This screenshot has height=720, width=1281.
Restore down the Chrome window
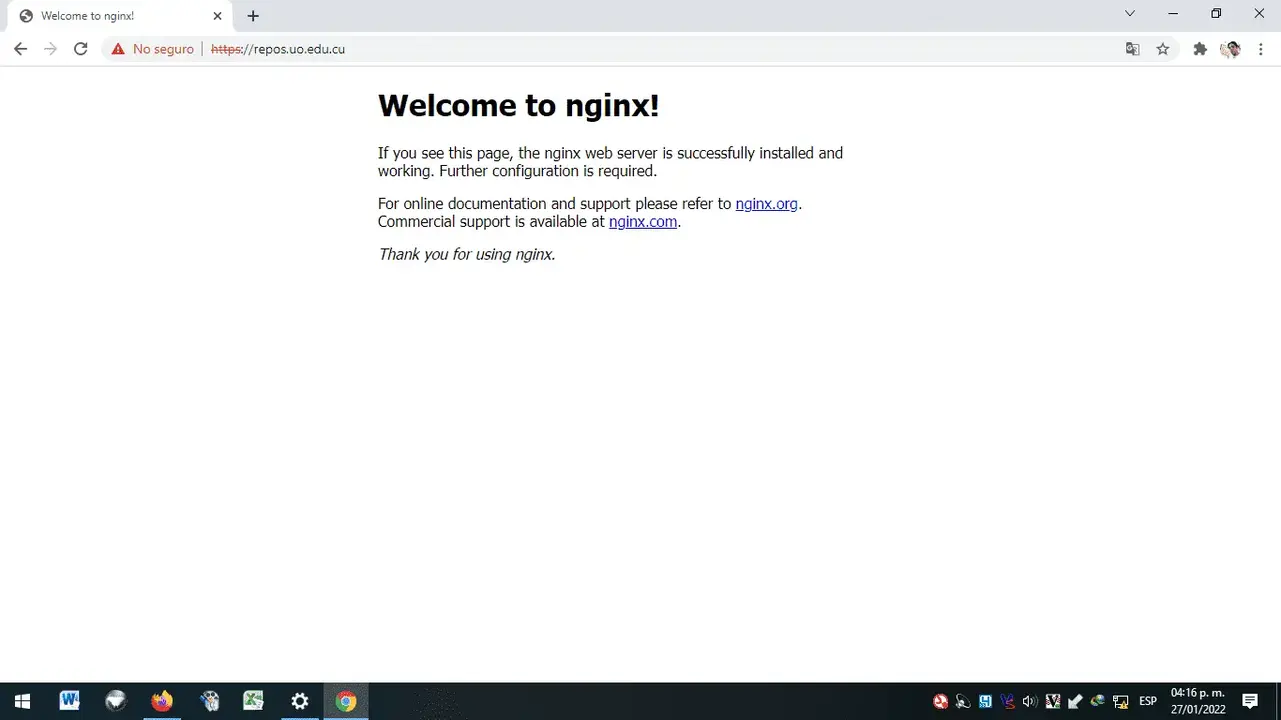[1216, 14]
